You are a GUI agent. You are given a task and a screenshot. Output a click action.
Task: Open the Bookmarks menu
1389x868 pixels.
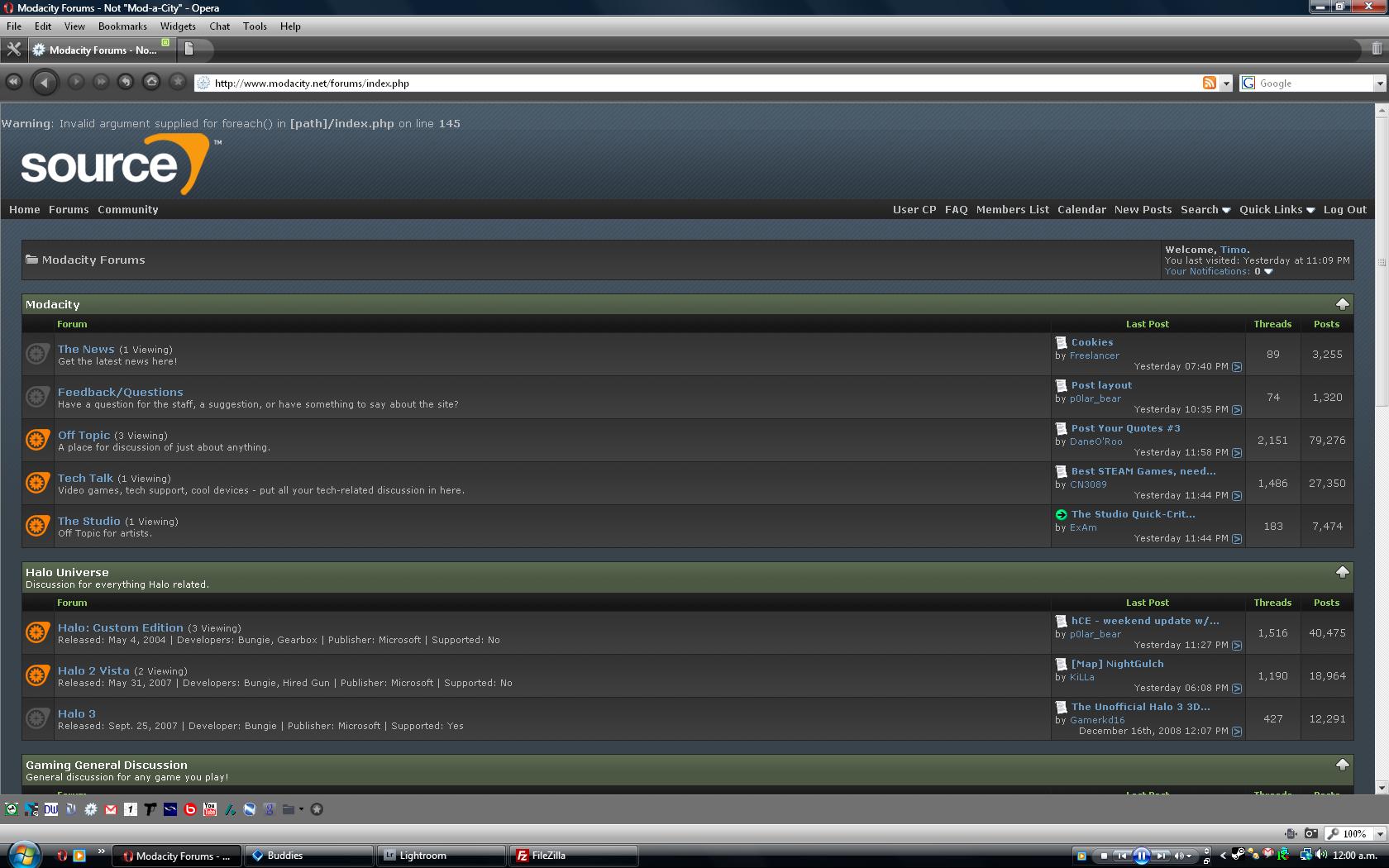(122, 26)
